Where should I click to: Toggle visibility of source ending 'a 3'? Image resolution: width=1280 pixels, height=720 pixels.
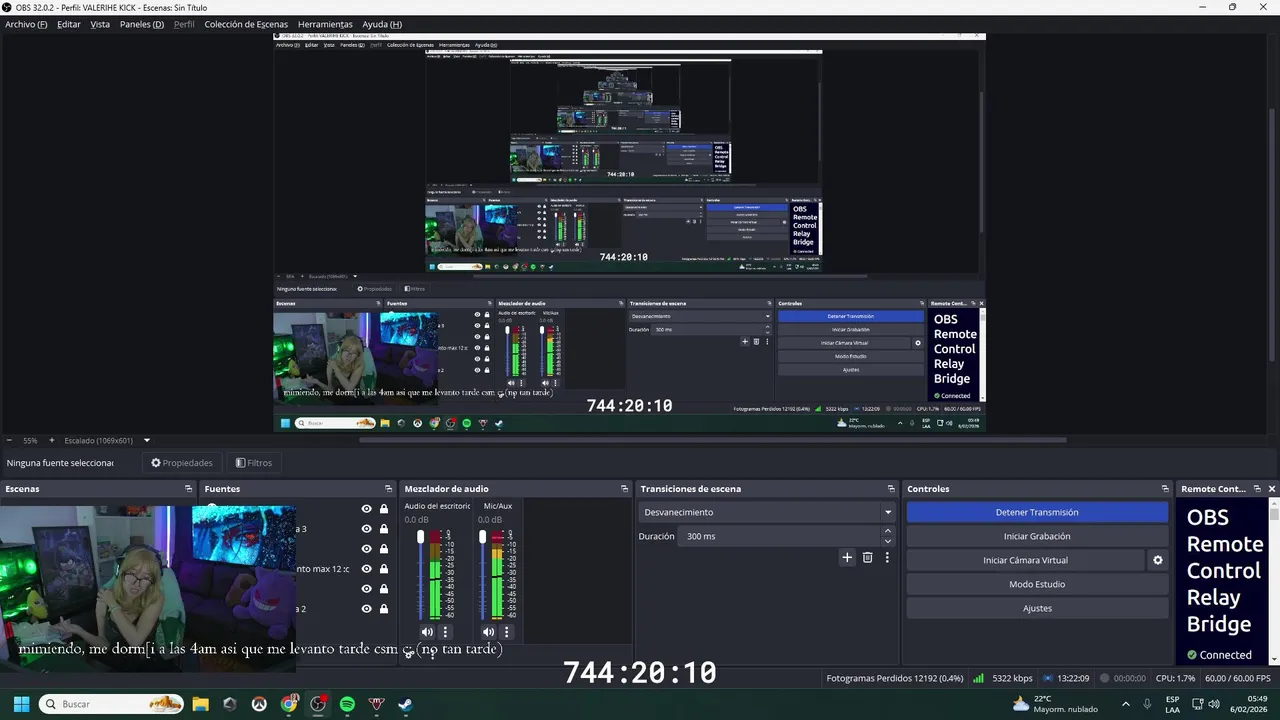(366, 529)
